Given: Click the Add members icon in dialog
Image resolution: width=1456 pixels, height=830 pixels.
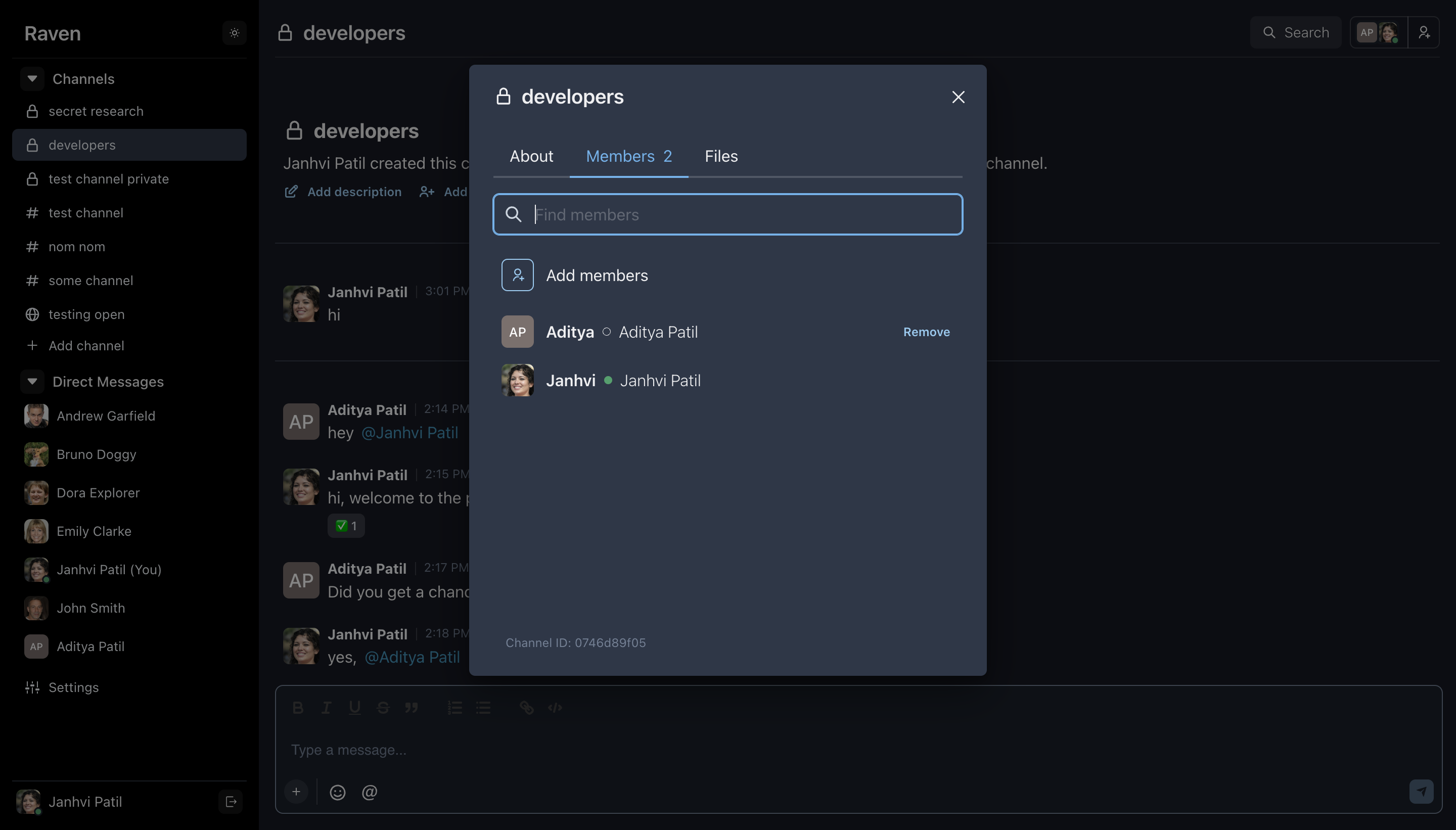Looking at the screenshot, I should click(x=517, y=275).
